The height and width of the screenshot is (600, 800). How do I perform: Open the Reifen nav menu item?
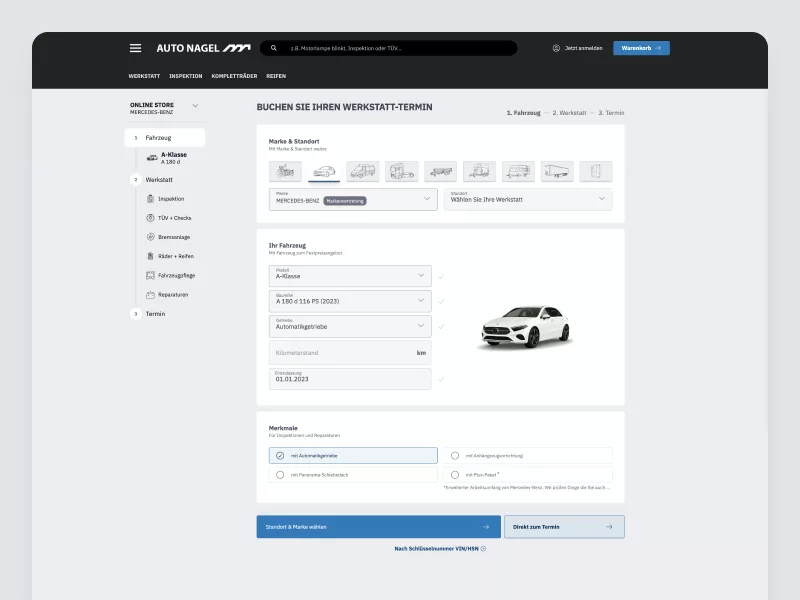point(276,76)
